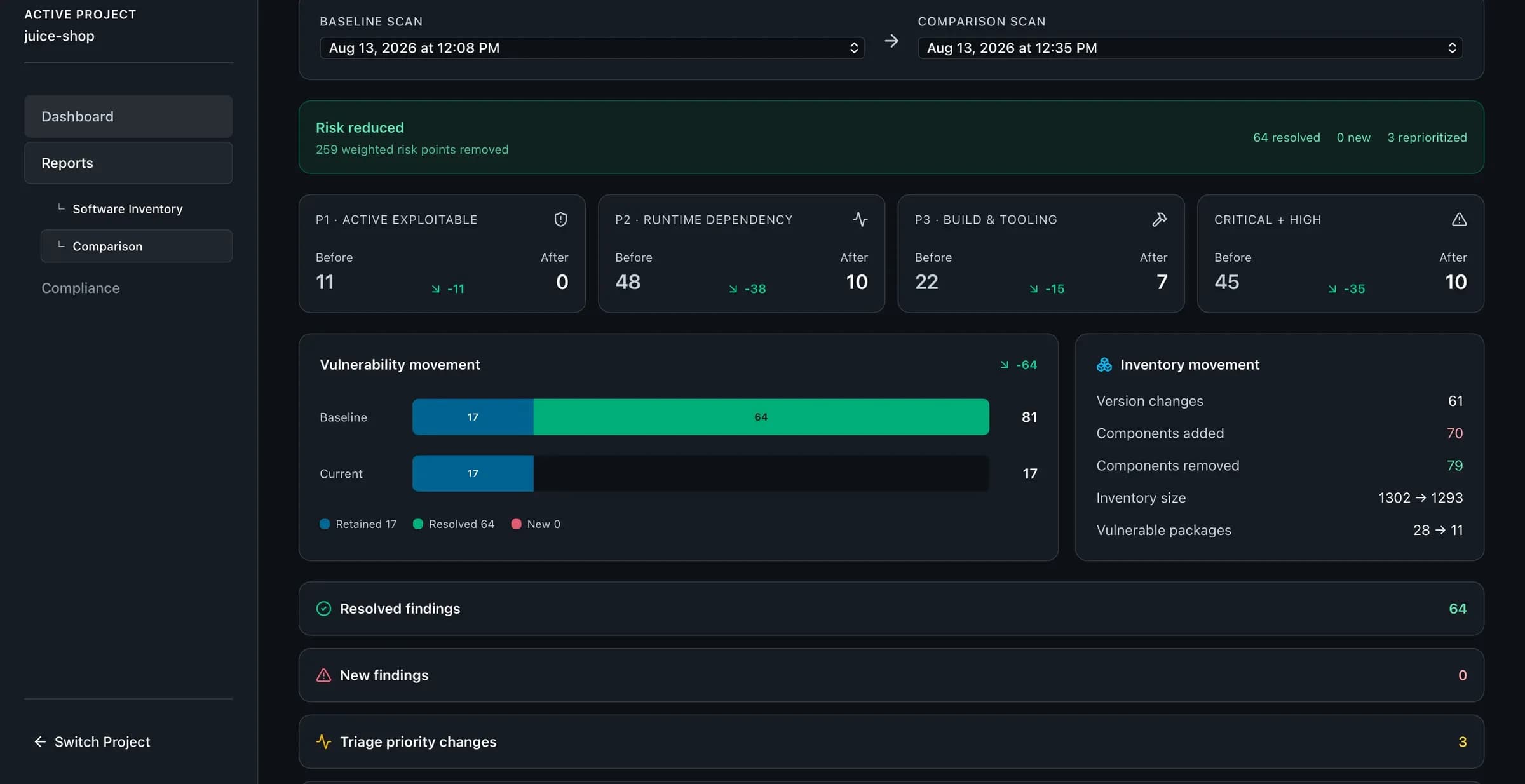Click the yellow pulse icon of Triage priority changes

(323, 741)
